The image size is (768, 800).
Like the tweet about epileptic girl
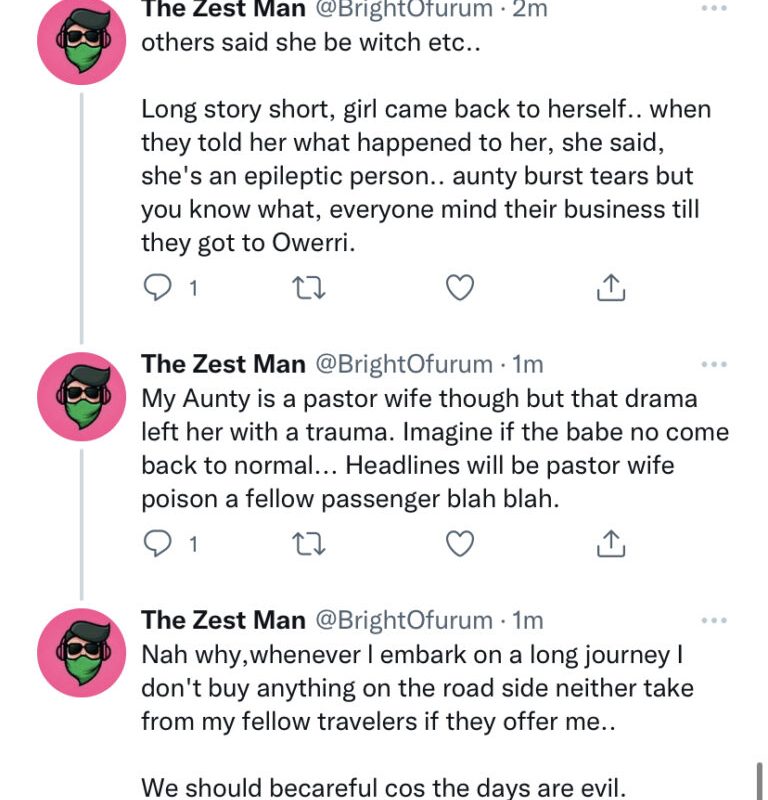click(458, 289)
